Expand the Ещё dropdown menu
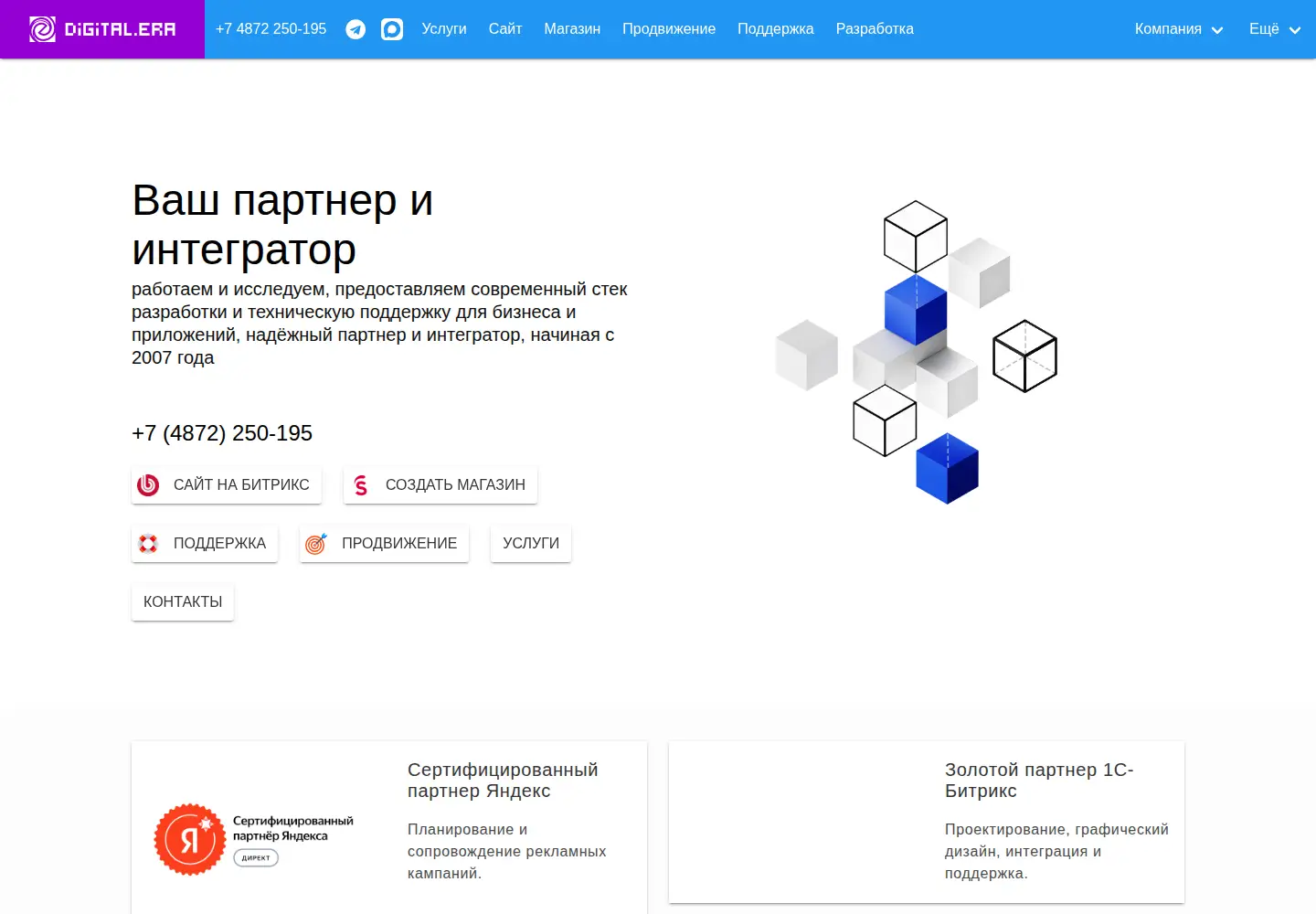The width and height of the screenshot is (1316, 914). 1275,29
